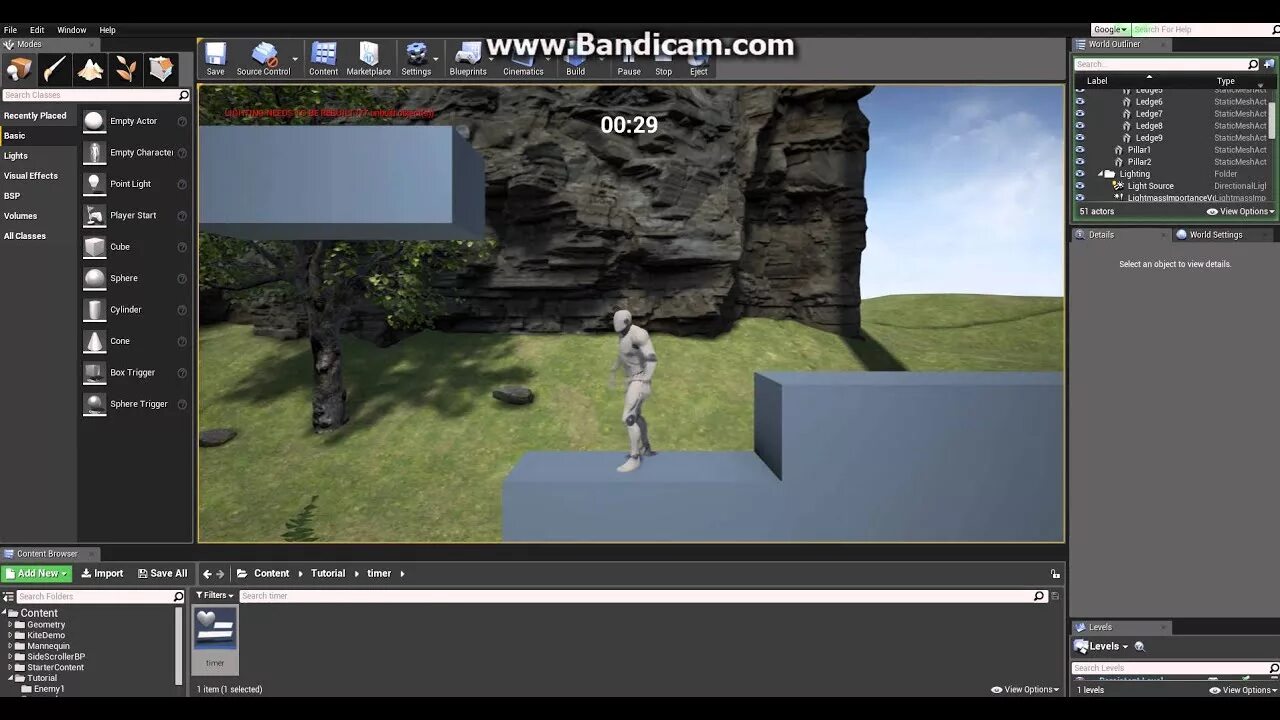Screen dimensions: 1280x720
Task: Toggle visibility eye for Light Source
Action: pyautogui.click(x=1080, y=186)
